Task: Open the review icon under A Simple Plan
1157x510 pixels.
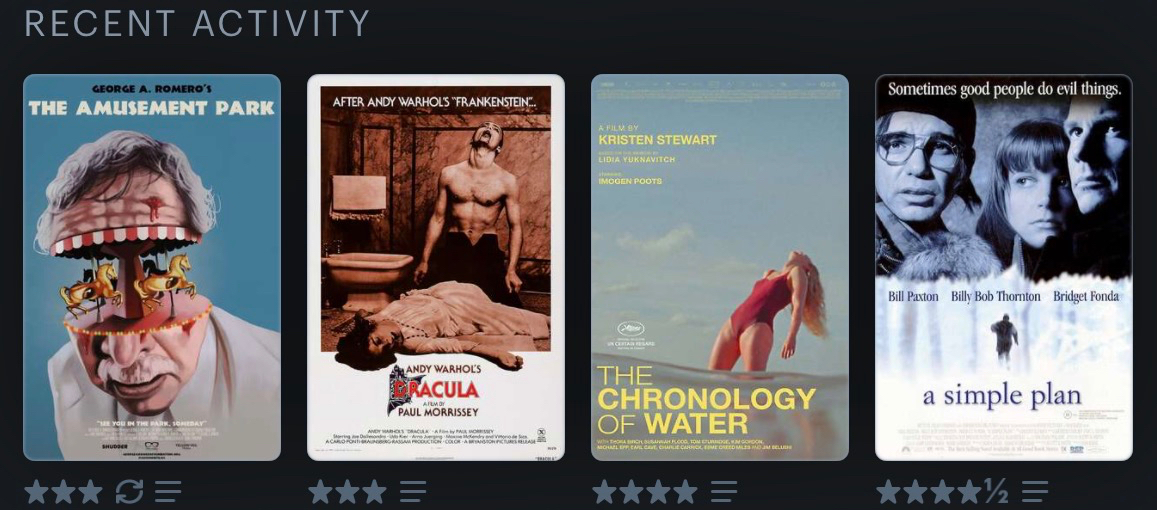Action: tap(1035, 492)
